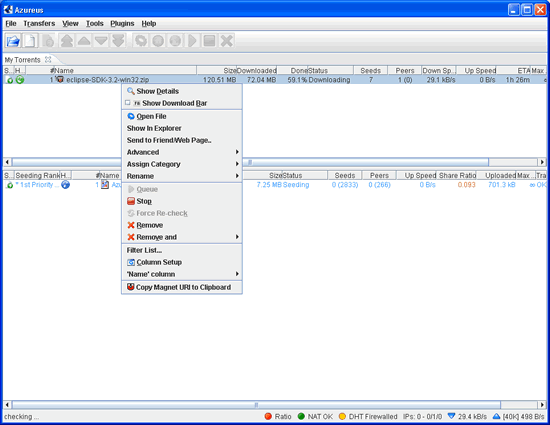Image resolution: width=550 pixels, height=425 pixels.
Task: Click the toolbar play/start icon
Action: pos(192,41)
